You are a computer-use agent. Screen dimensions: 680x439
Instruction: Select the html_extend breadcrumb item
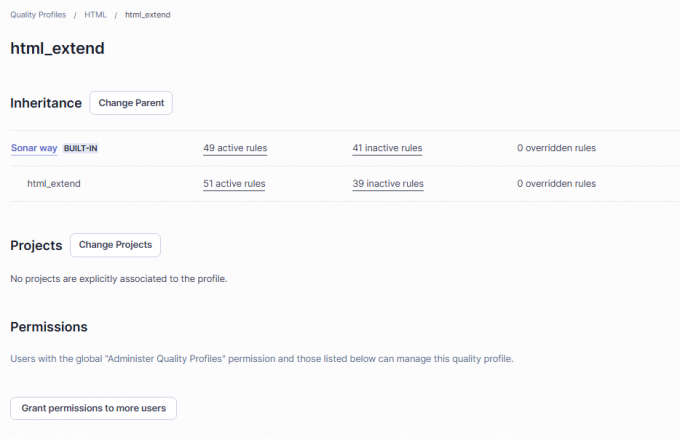tap(148, 15)
